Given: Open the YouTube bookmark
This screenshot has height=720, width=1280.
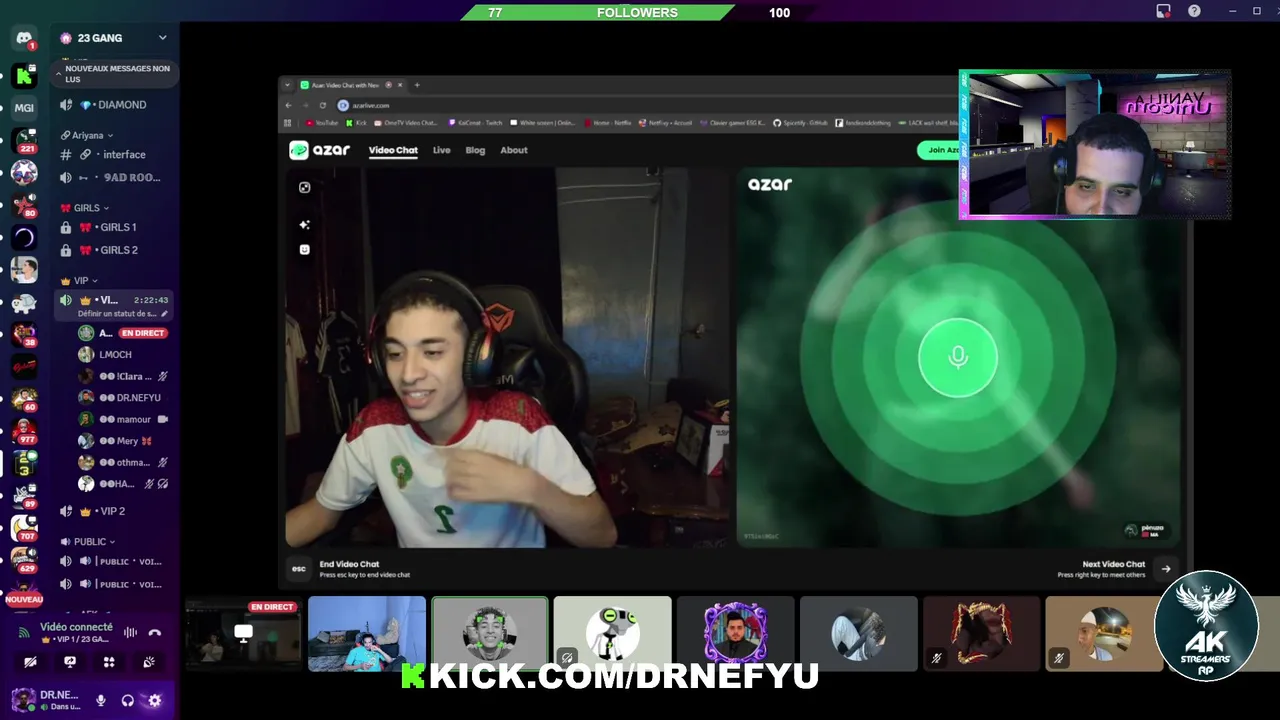Looking at the screenshot, I should pos(321,123).
